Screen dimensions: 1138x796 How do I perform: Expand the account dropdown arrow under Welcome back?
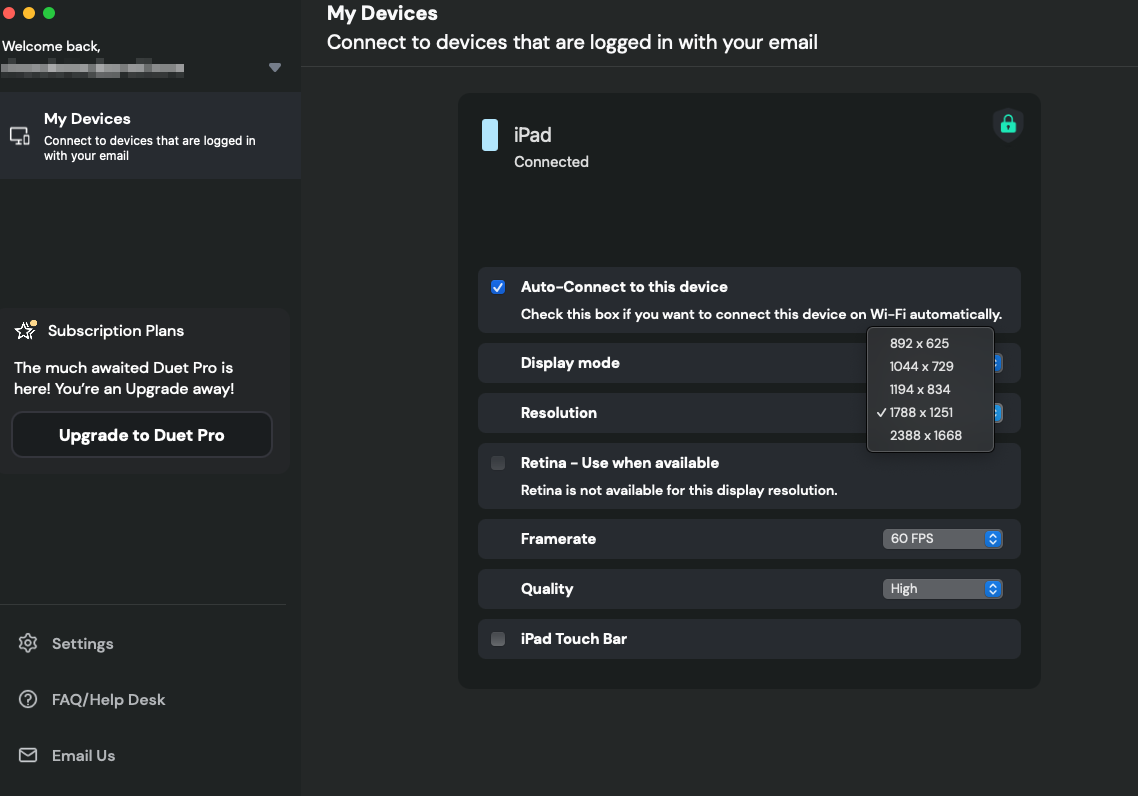[x=274, y=67]
